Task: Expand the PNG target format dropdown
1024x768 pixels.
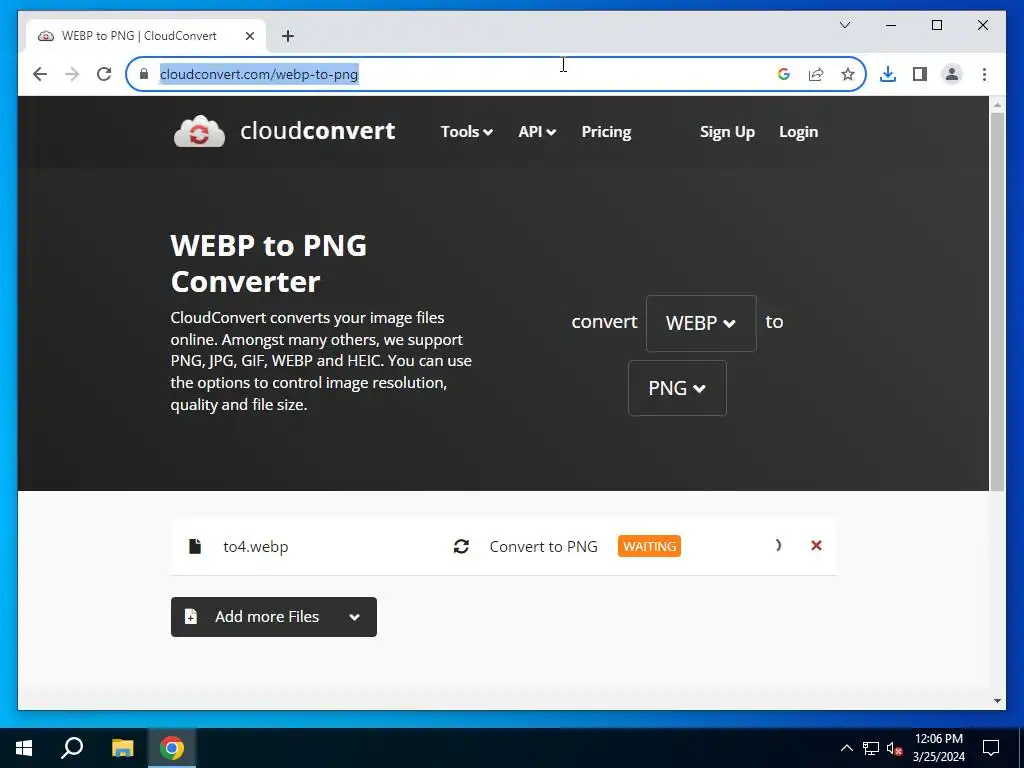Action: click(677, 388)
